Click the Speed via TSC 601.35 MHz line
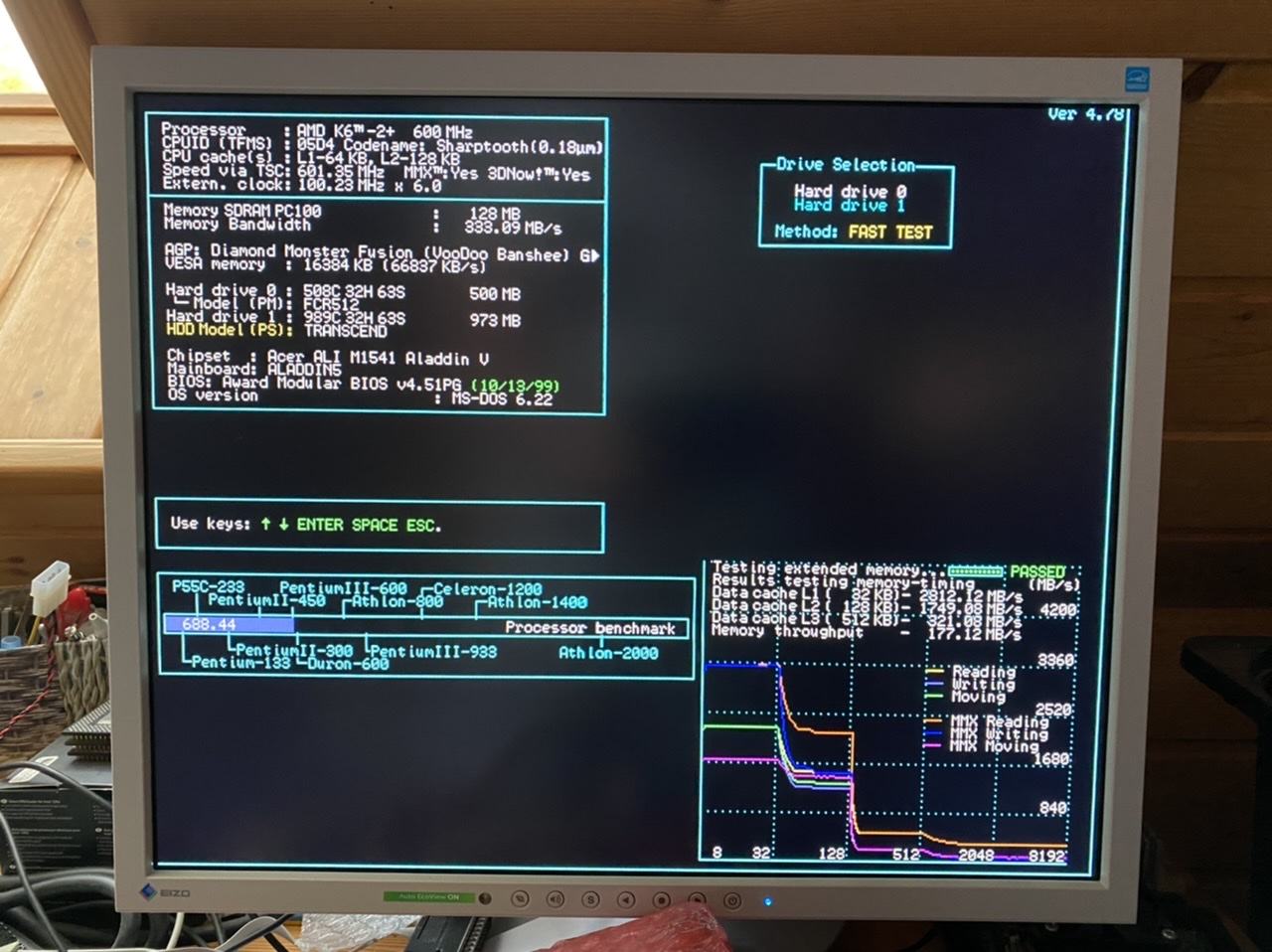Screen dimensions: 1272x952 [376, 172]
